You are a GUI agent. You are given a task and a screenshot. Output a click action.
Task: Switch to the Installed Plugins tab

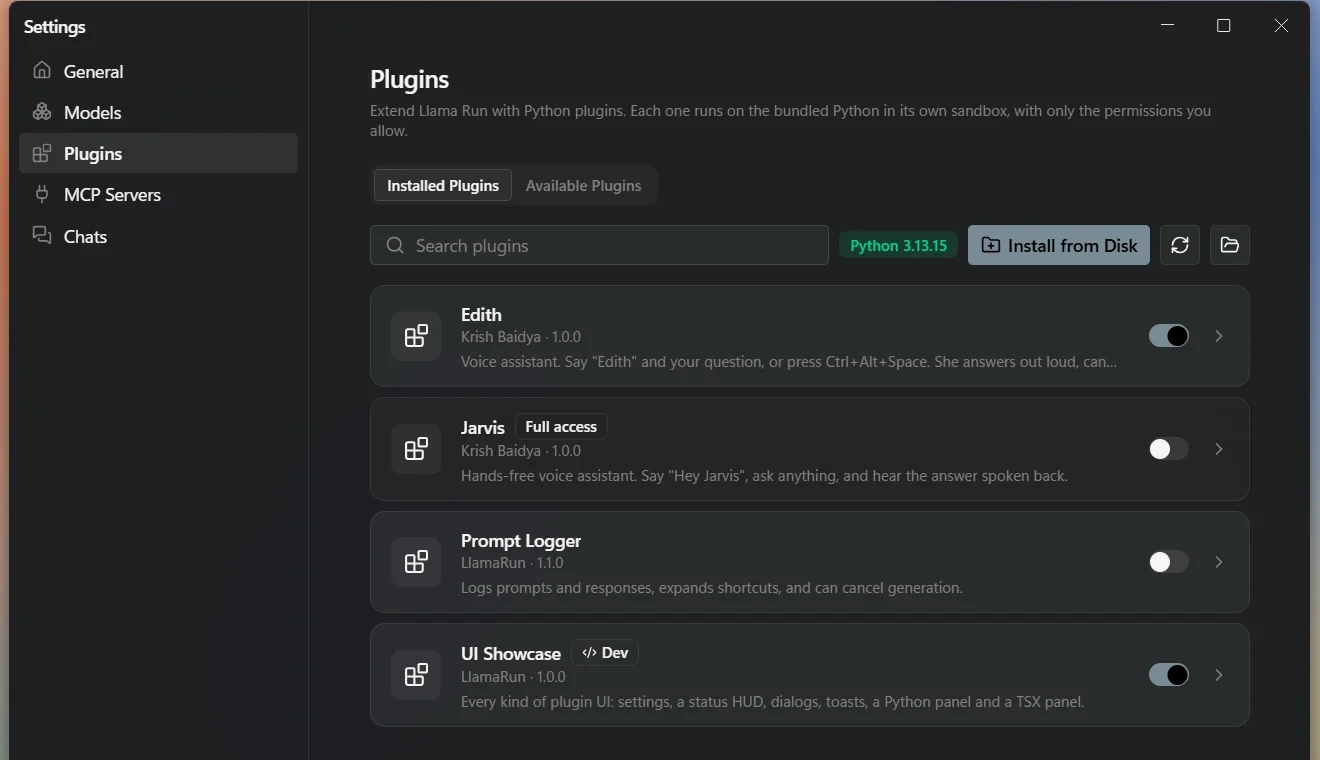click(x=443, y=185)
